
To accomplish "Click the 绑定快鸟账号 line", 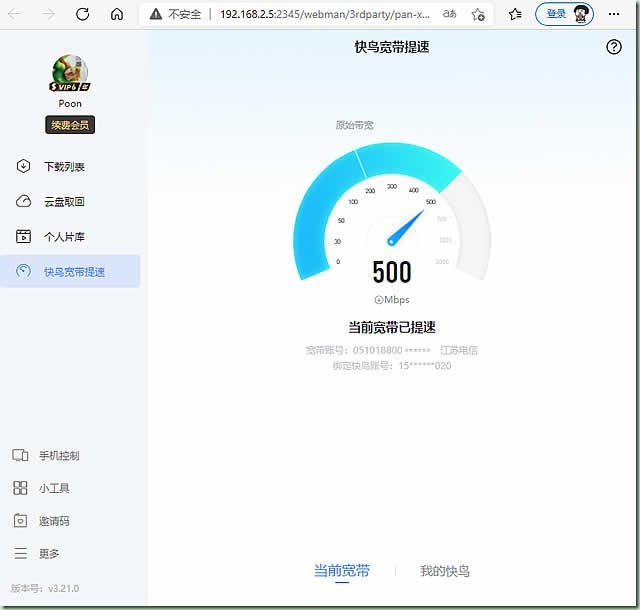I will 392,366.
